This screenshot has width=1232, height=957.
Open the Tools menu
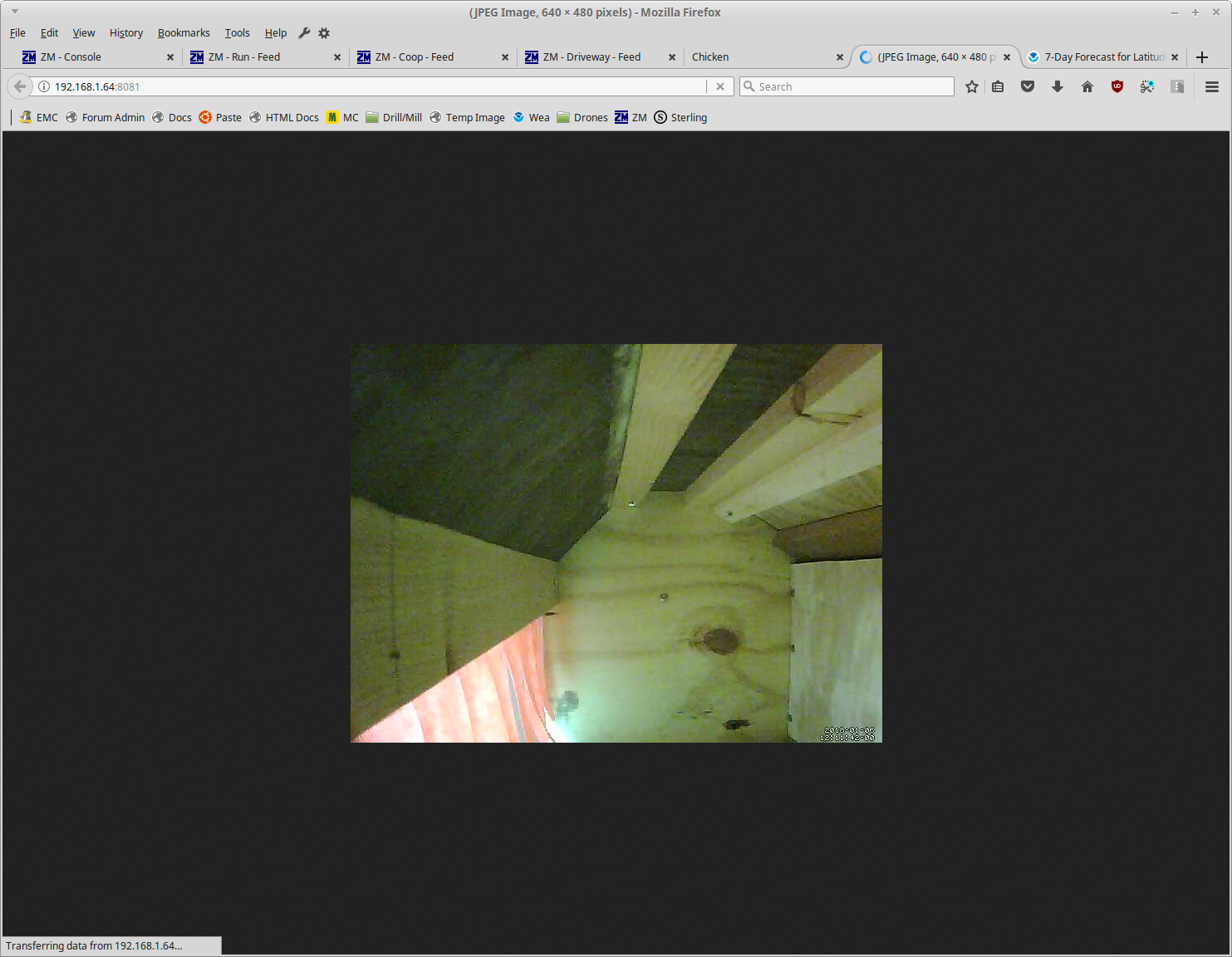(237, 33)
